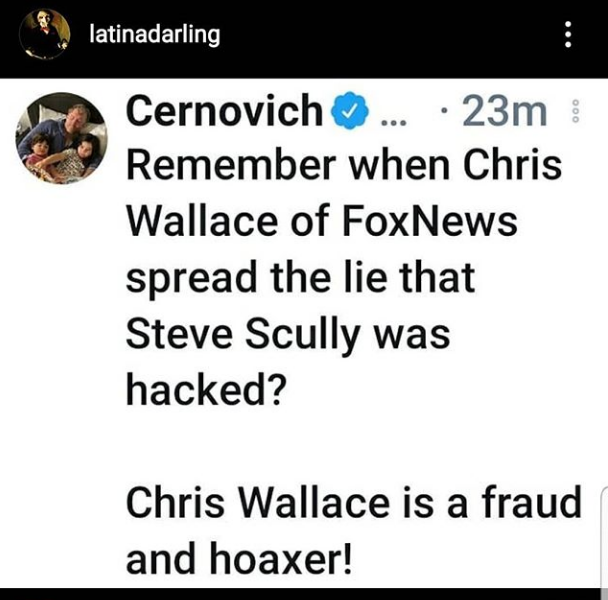The image size is (608, 600).
Task: Tap the phrase 'and hoaxer!'
Action: (239, 559)
